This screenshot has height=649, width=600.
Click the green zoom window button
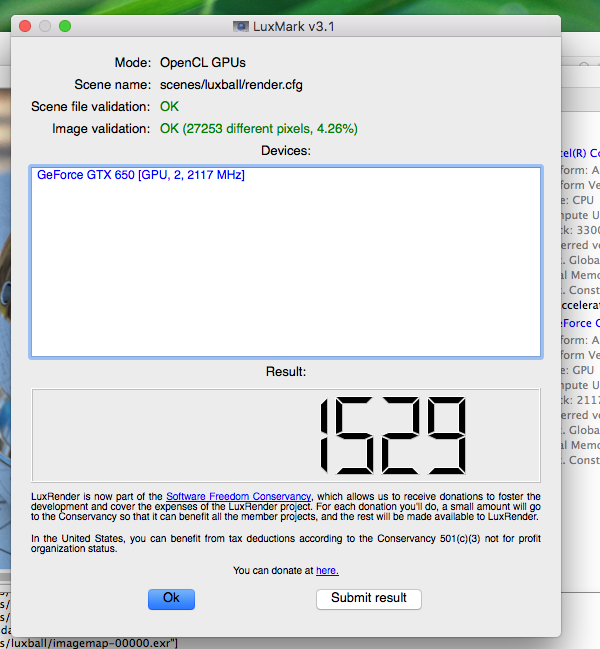(x=65, y=26)
